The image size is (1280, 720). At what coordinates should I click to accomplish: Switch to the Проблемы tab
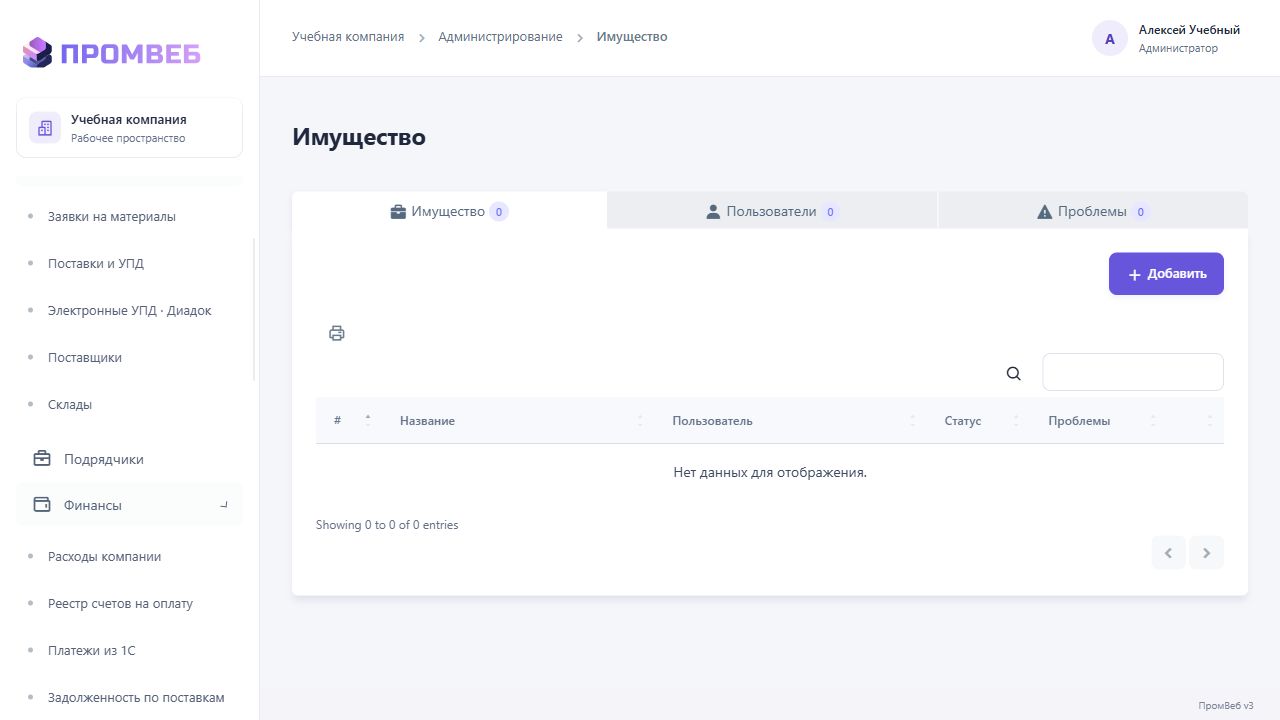(x=1093, y=211)
